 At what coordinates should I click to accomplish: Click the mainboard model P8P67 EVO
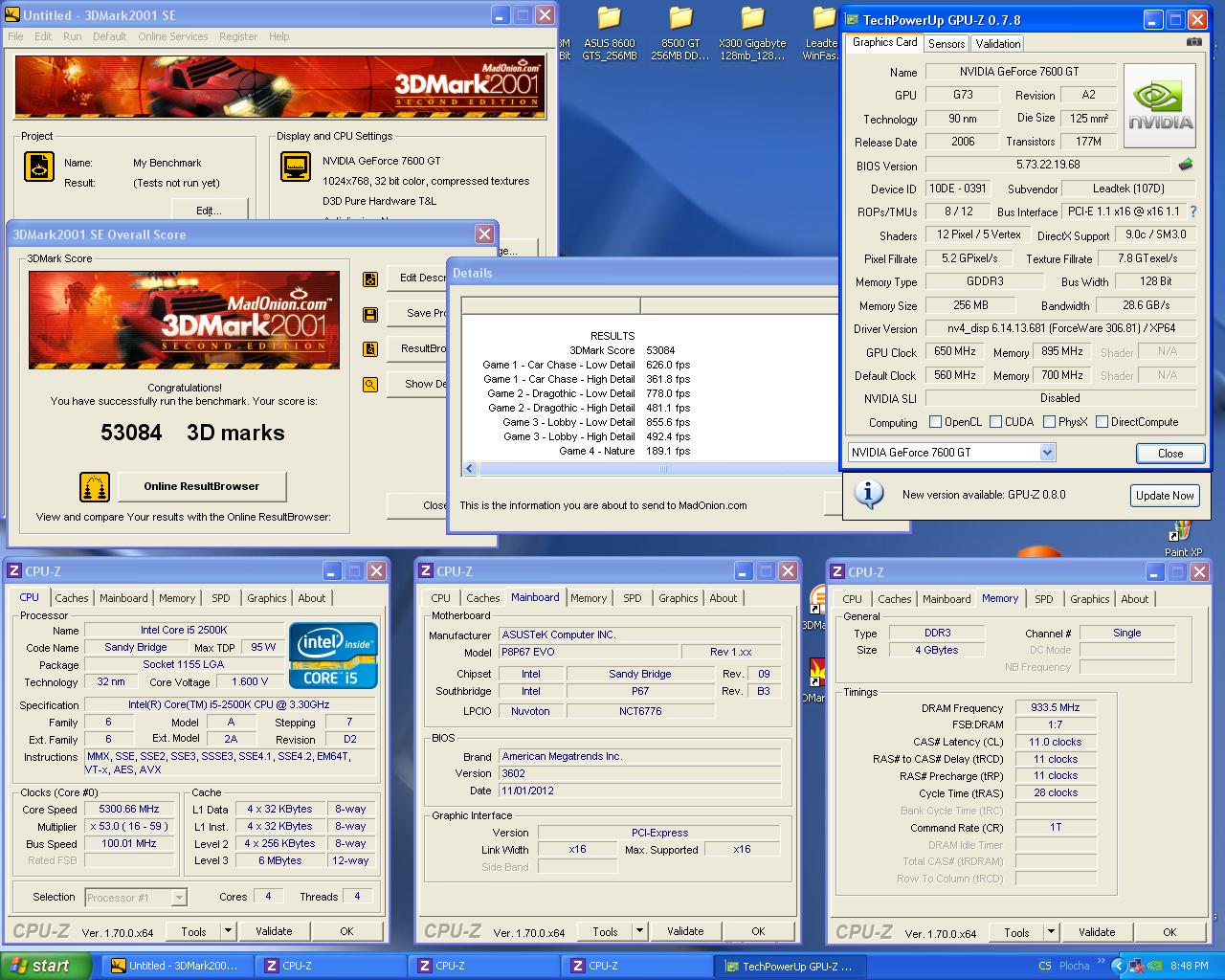pyautogui.click(x=588, y=652)
